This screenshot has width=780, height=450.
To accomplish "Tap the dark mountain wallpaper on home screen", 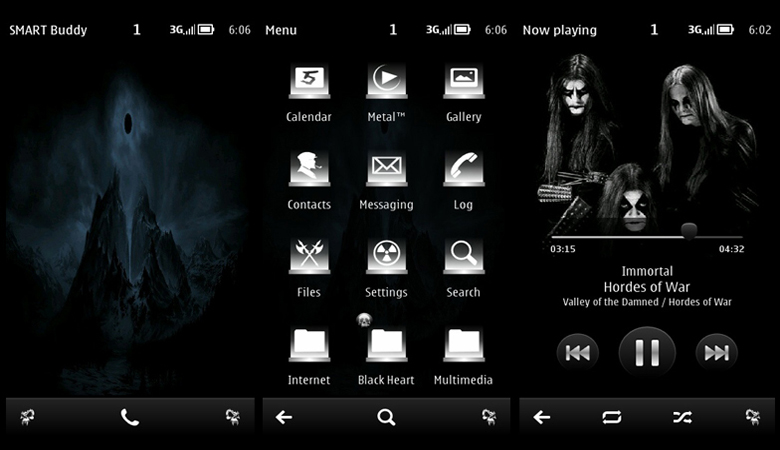I will tap(130, 224).
